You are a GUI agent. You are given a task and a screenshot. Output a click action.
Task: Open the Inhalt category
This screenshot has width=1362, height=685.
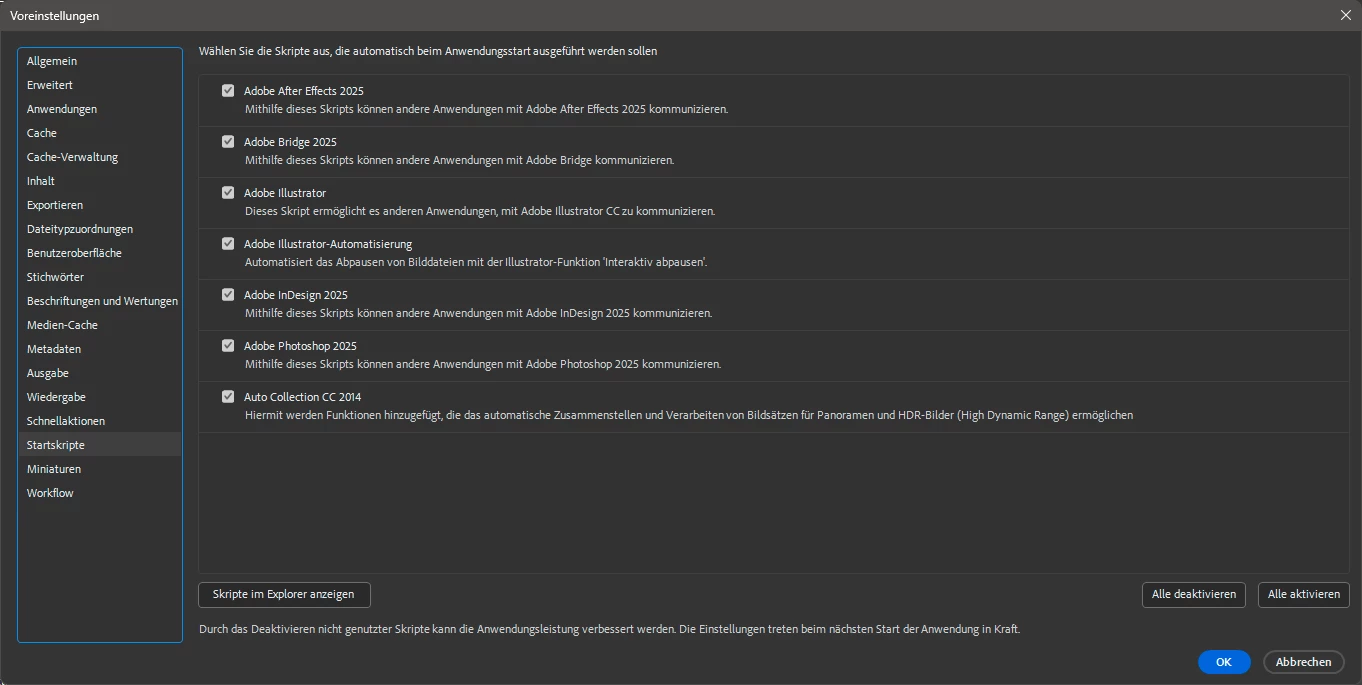pyautogui.click(x=100, y=181)
